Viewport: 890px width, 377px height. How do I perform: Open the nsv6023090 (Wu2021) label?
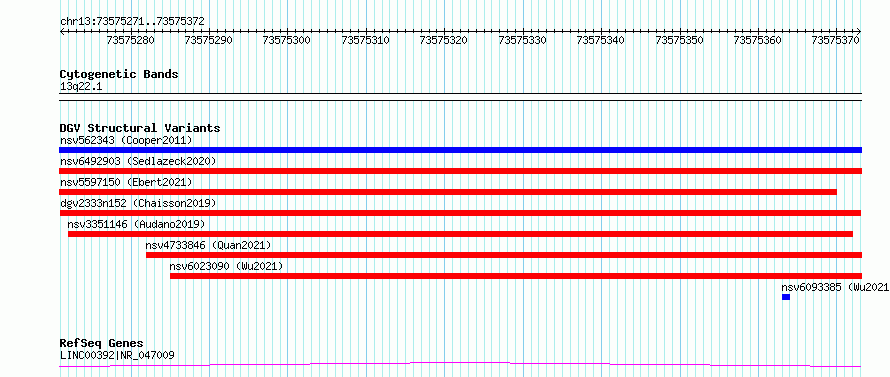click(226, 266)
